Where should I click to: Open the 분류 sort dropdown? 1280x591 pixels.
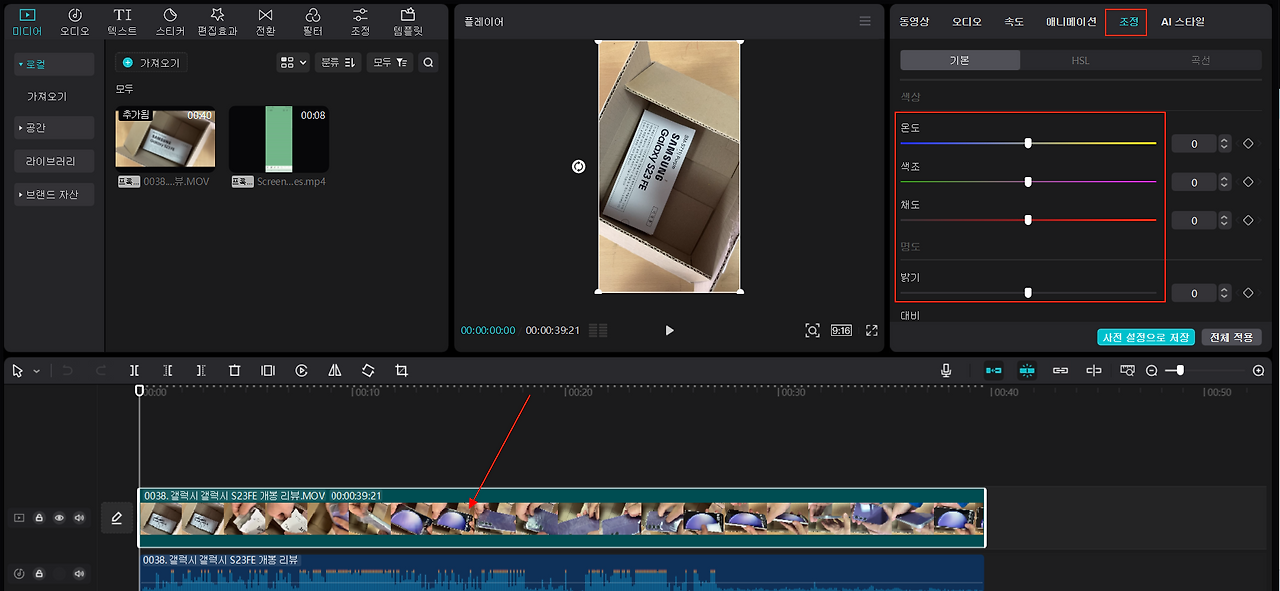(x=338, y=62)
